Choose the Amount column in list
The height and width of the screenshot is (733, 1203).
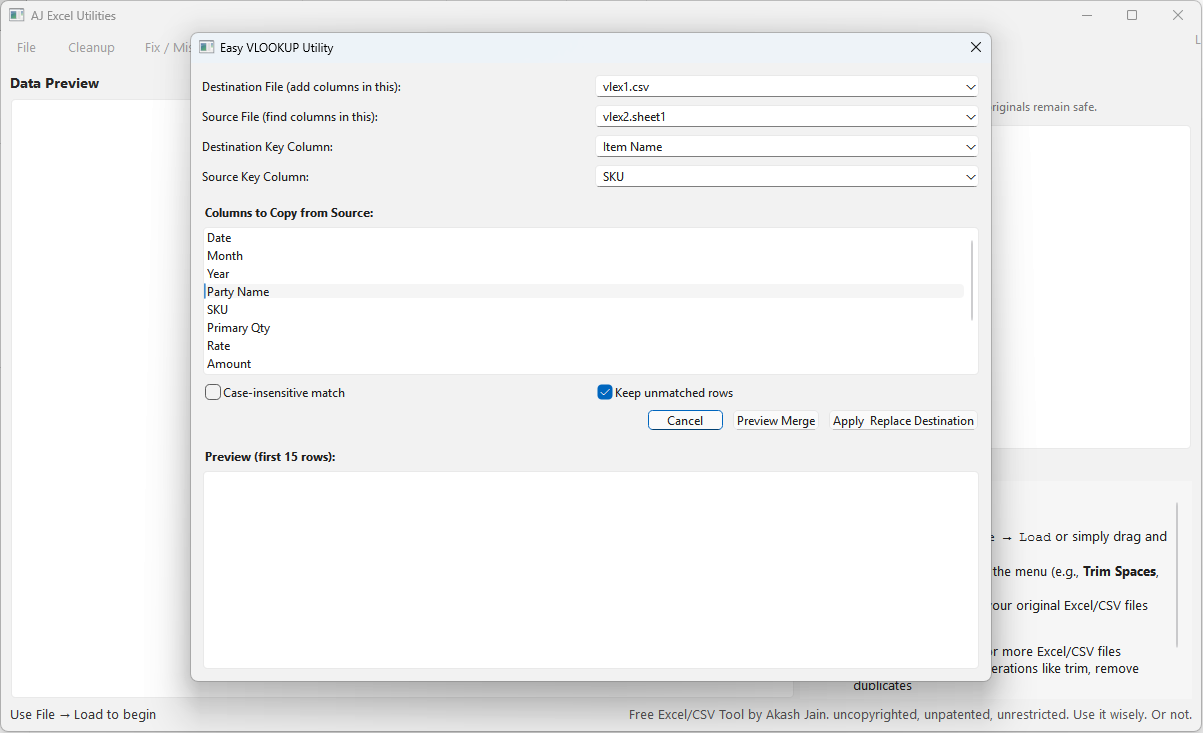coord(229,364)
